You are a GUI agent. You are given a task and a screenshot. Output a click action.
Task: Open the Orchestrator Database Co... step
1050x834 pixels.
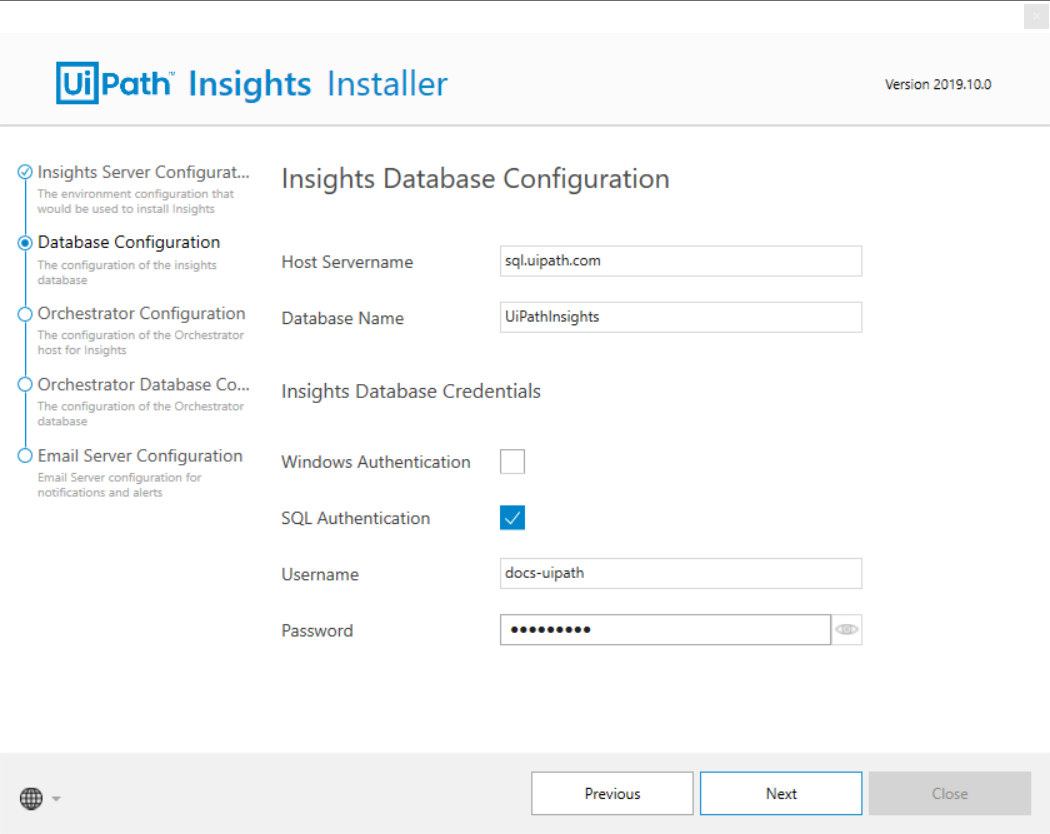coord(143,385)
